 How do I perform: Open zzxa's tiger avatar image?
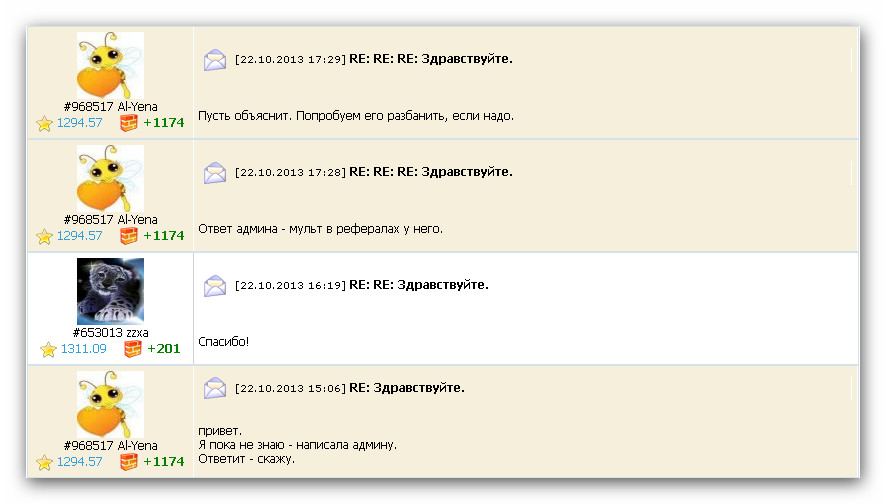pyautogui.click(x=110, y=291)
